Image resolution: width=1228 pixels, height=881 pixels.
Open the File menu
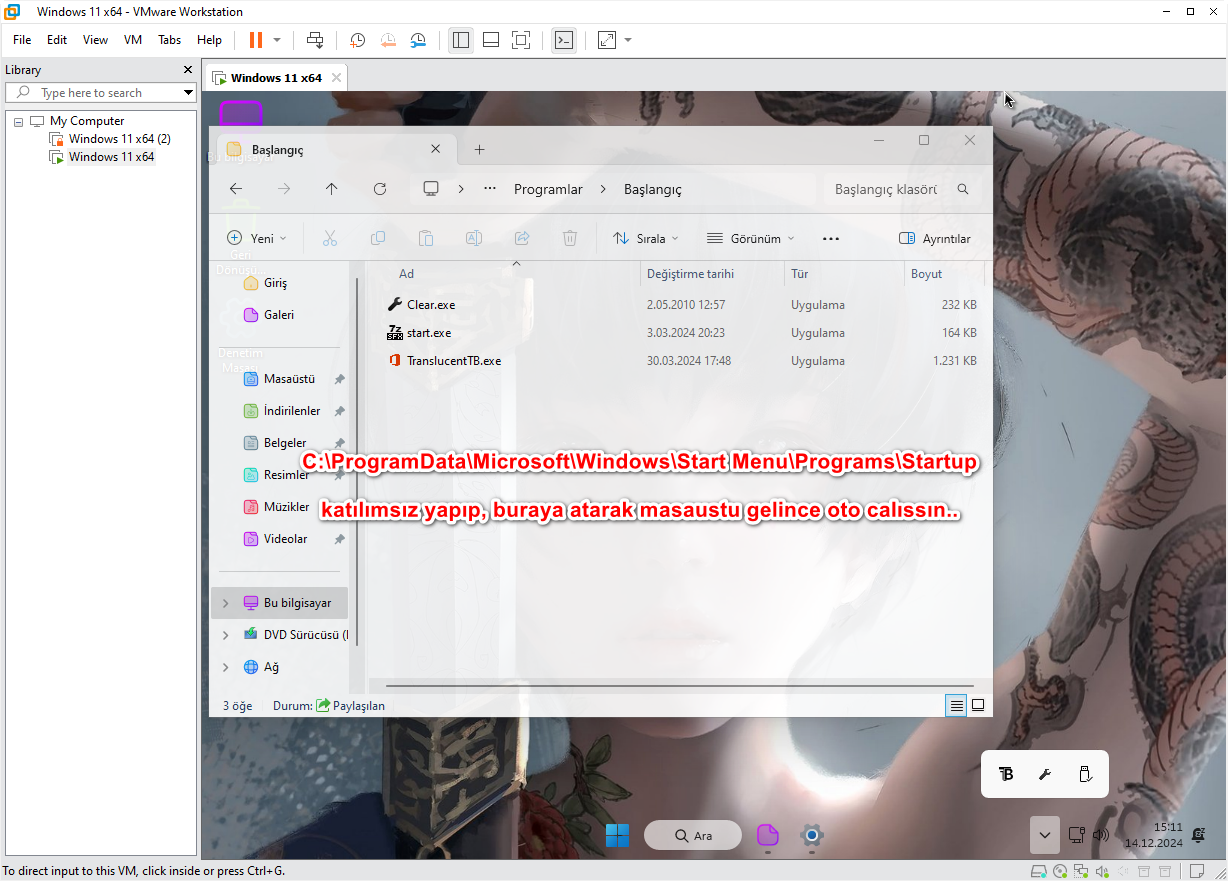pyautogui.click(x=22, y=40)
